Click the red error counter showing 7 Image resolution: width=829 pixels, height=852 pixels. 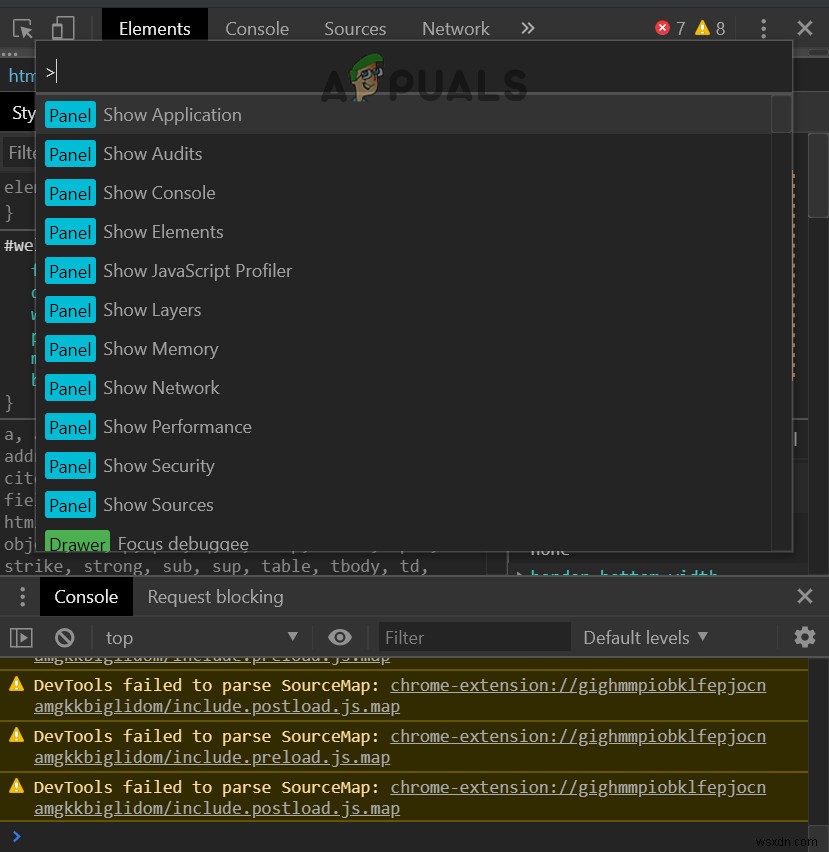pyautogui.click(x=668, y=28)
